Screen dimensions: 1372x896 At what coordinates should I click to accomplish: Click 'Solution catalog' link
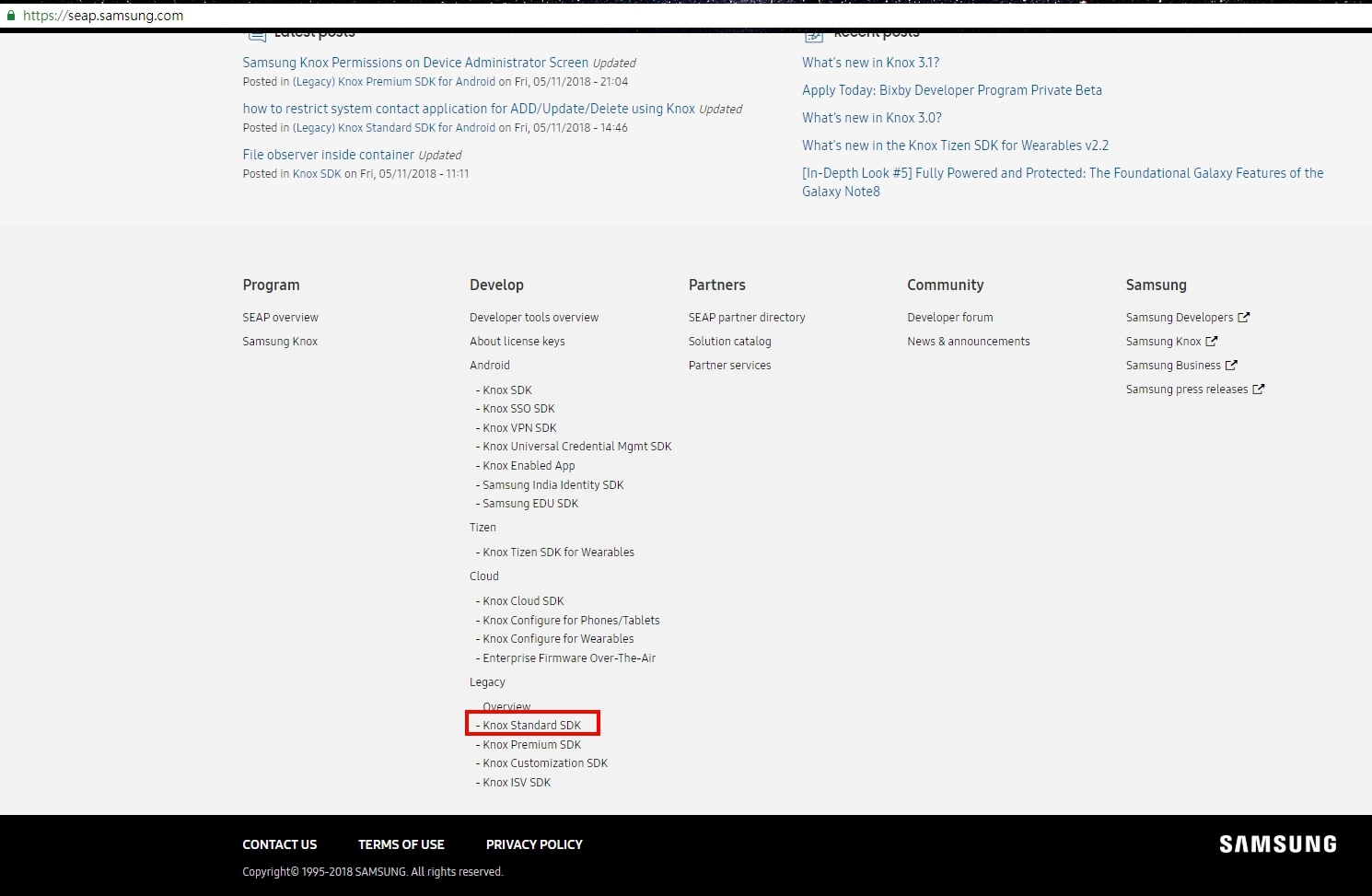[730, 342]
